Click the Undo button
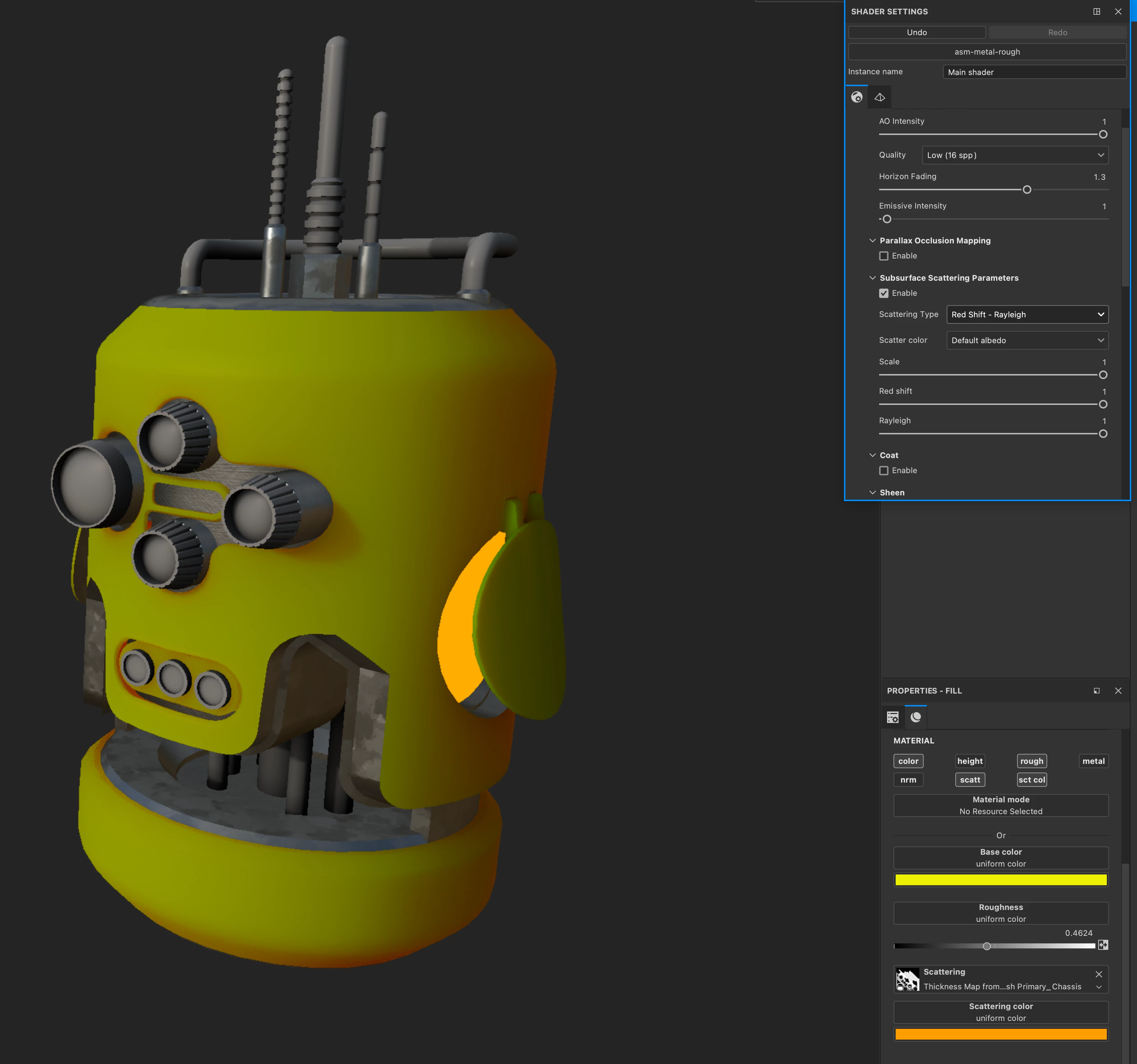 pyautogui.click(x=916, y=33)
